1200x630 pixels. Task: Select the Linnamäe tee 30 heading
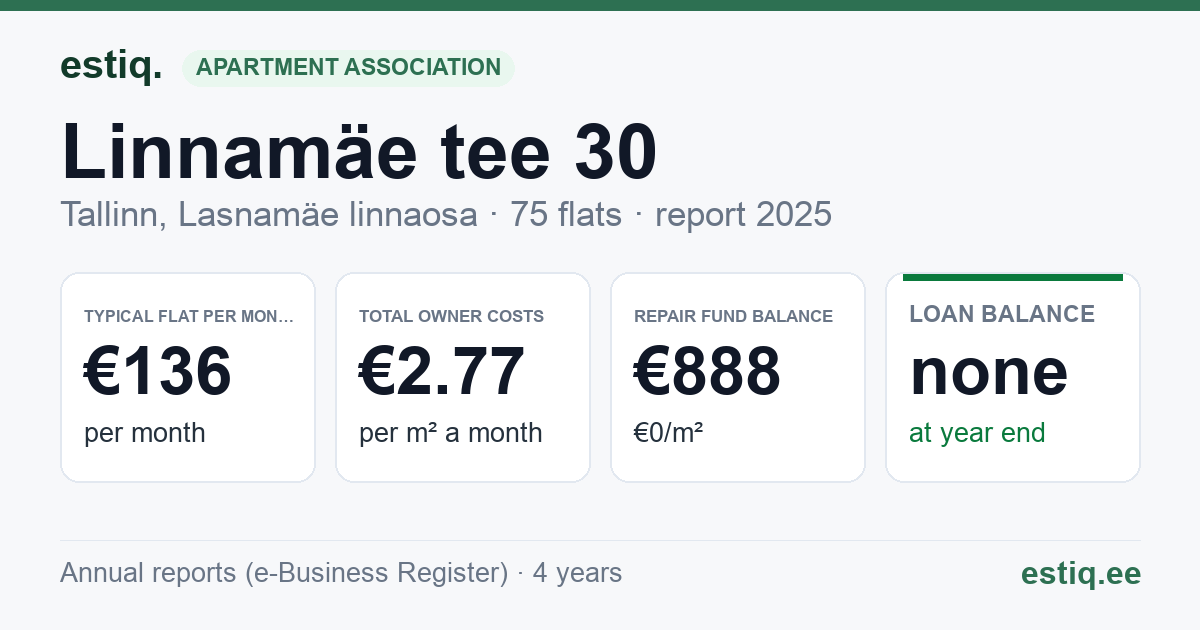coord(359,152)
